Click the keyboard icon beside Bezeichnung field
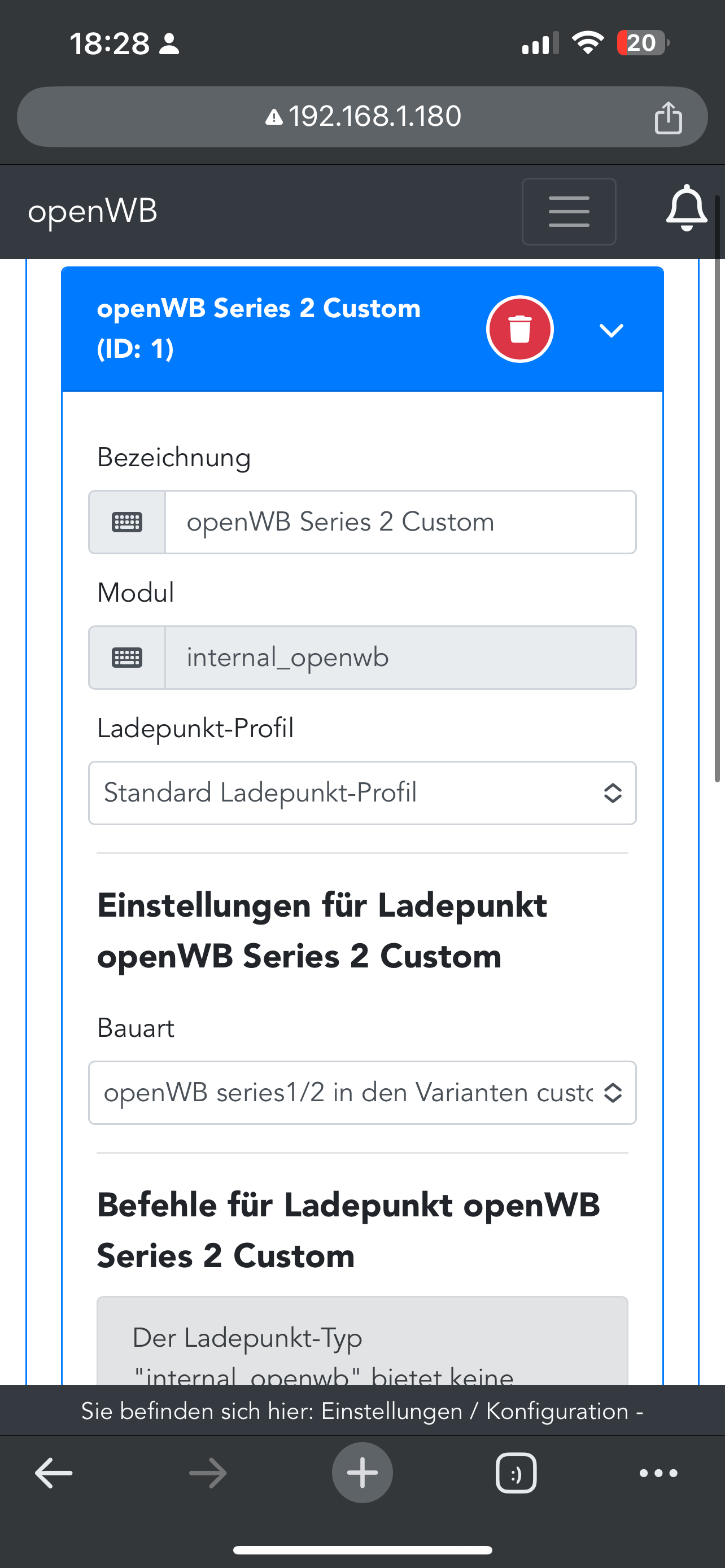725x1568 pixels. coord(127,522)
